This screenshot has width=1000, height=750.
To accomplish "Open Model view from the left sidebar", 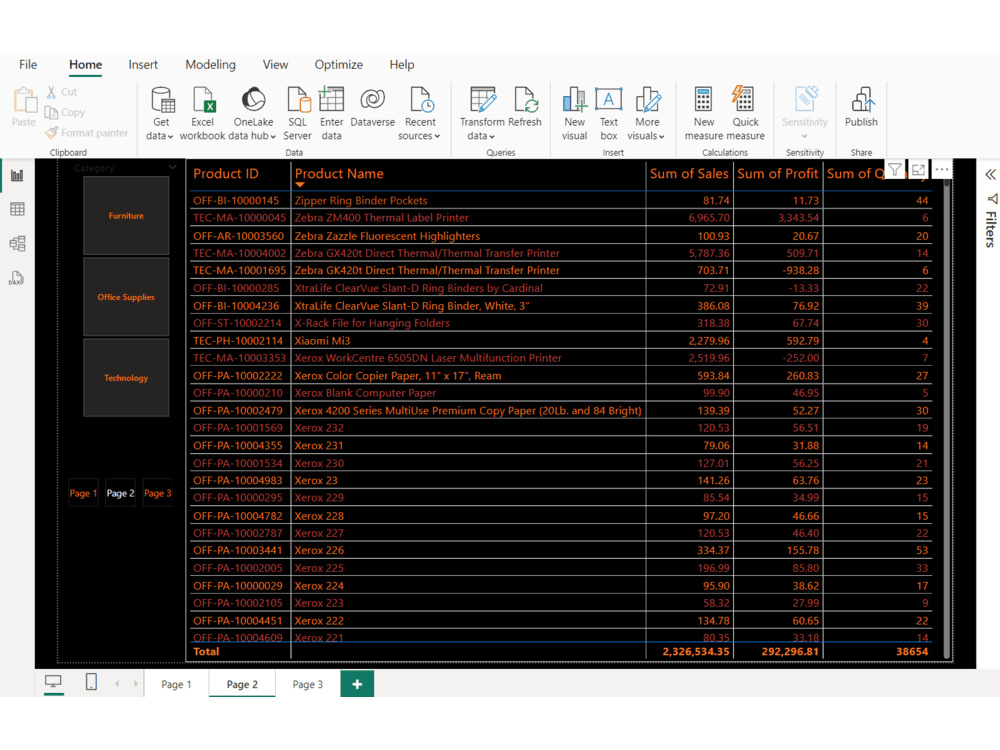I will tap(16, 243).
